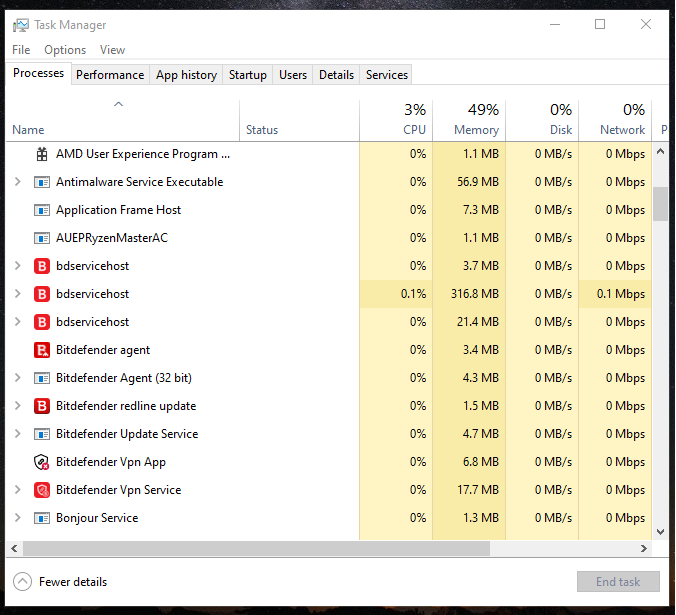Screen dimensions: 676x615
Task: Sort by Status column header
Action: click(x=299, y=121)
